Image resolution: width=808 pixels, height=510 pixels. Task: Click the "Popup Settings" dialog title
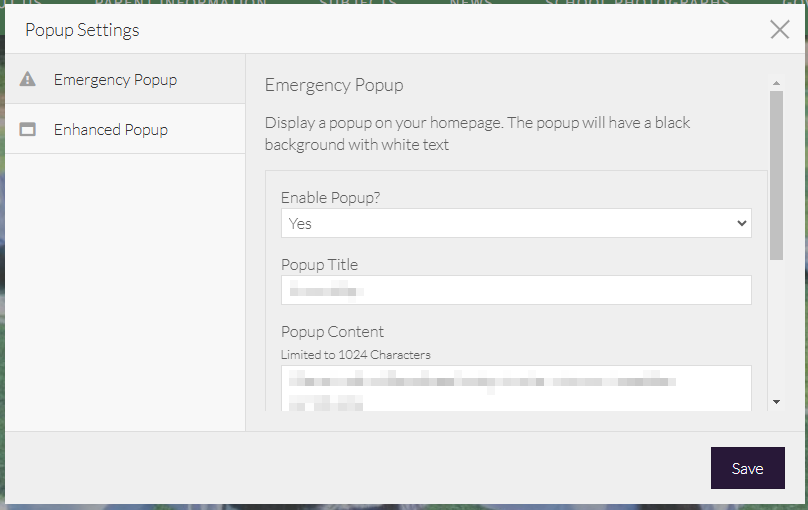point(82,29)
